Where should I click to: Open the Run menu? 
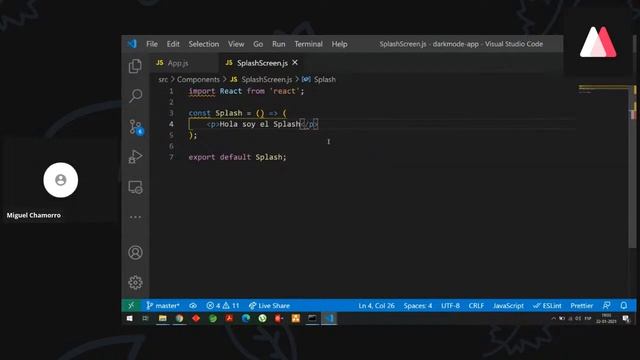pyautogui.click(x=279, y=44)
